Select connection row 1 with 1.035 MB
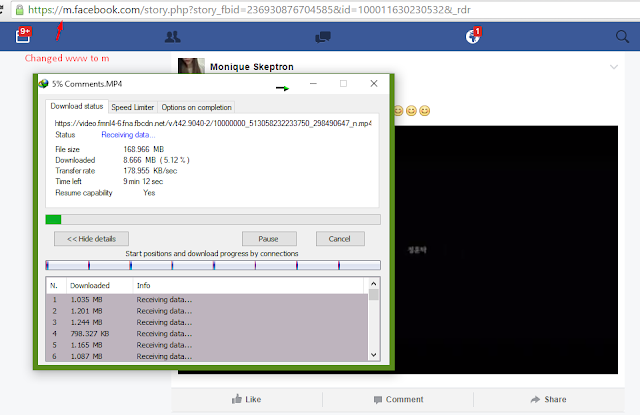This screenshot has width=640, height=415. [x=207, y=300]
